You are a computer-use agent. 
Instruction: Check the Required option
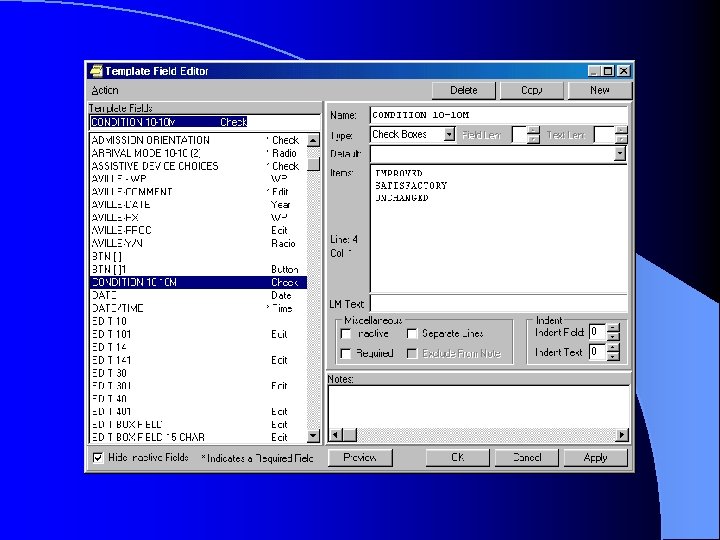346,353
